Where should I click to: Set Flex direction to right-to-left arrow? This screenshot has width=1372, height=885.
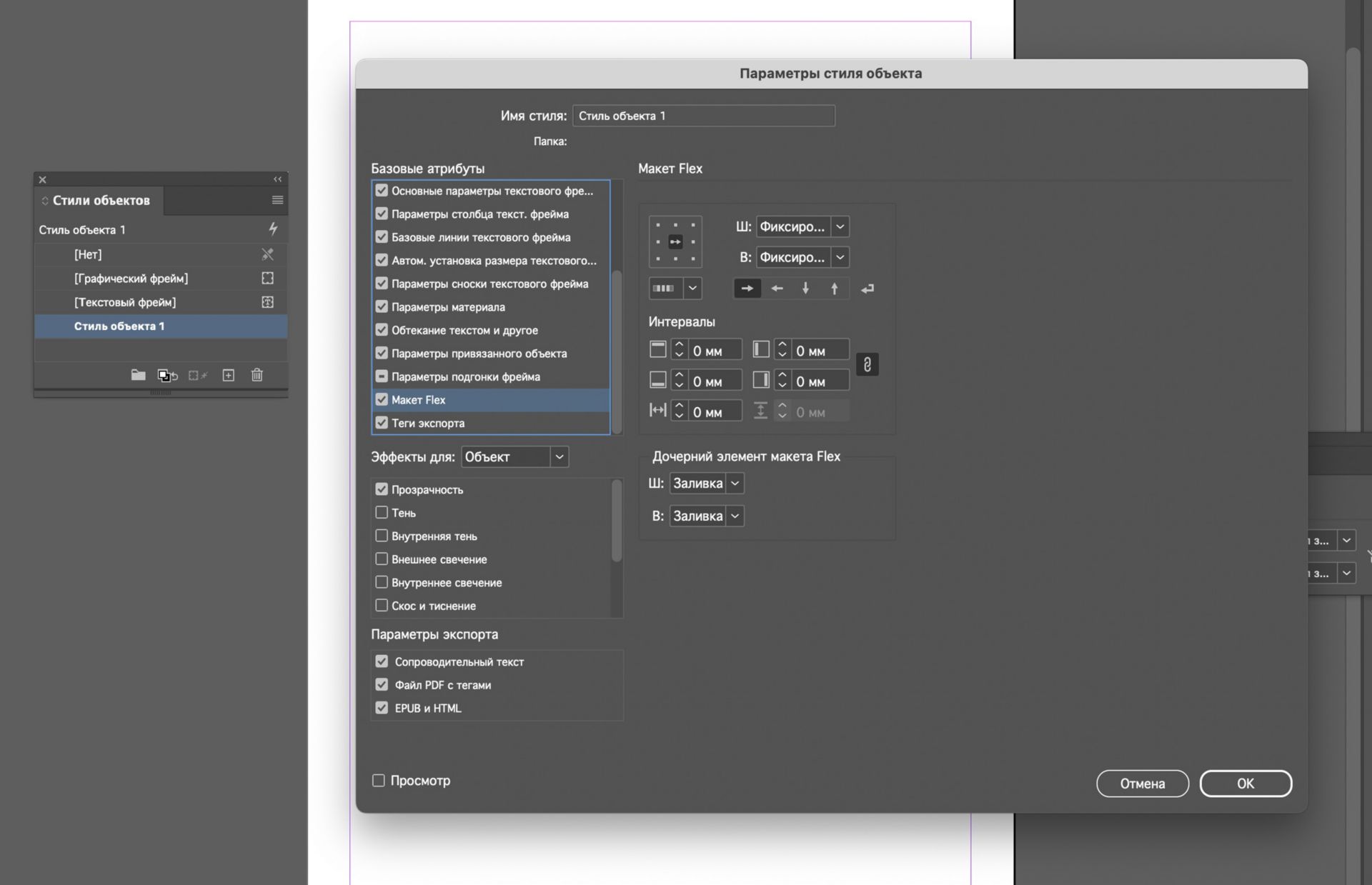(x=777, y=289)
